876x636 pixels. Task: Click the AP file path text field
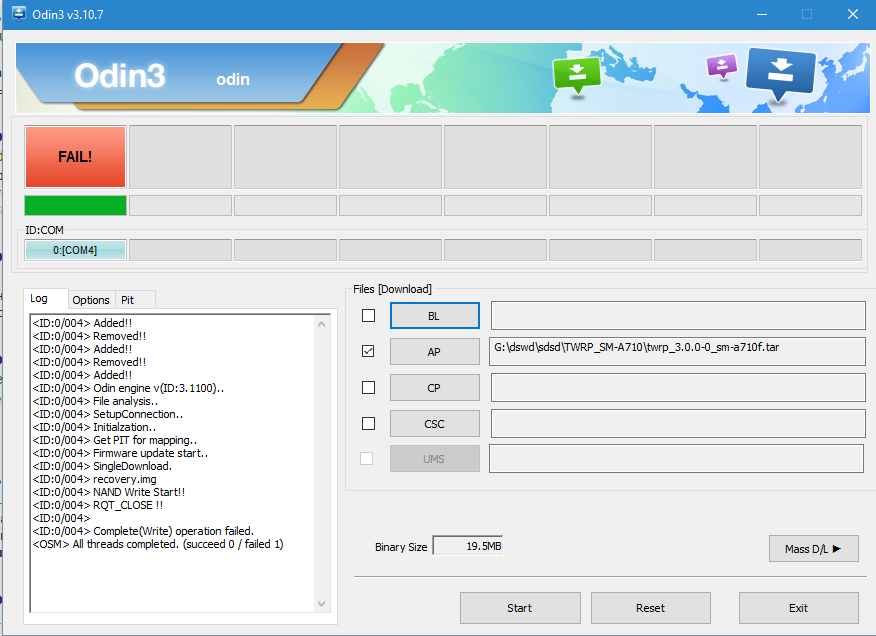pos(677,351)
